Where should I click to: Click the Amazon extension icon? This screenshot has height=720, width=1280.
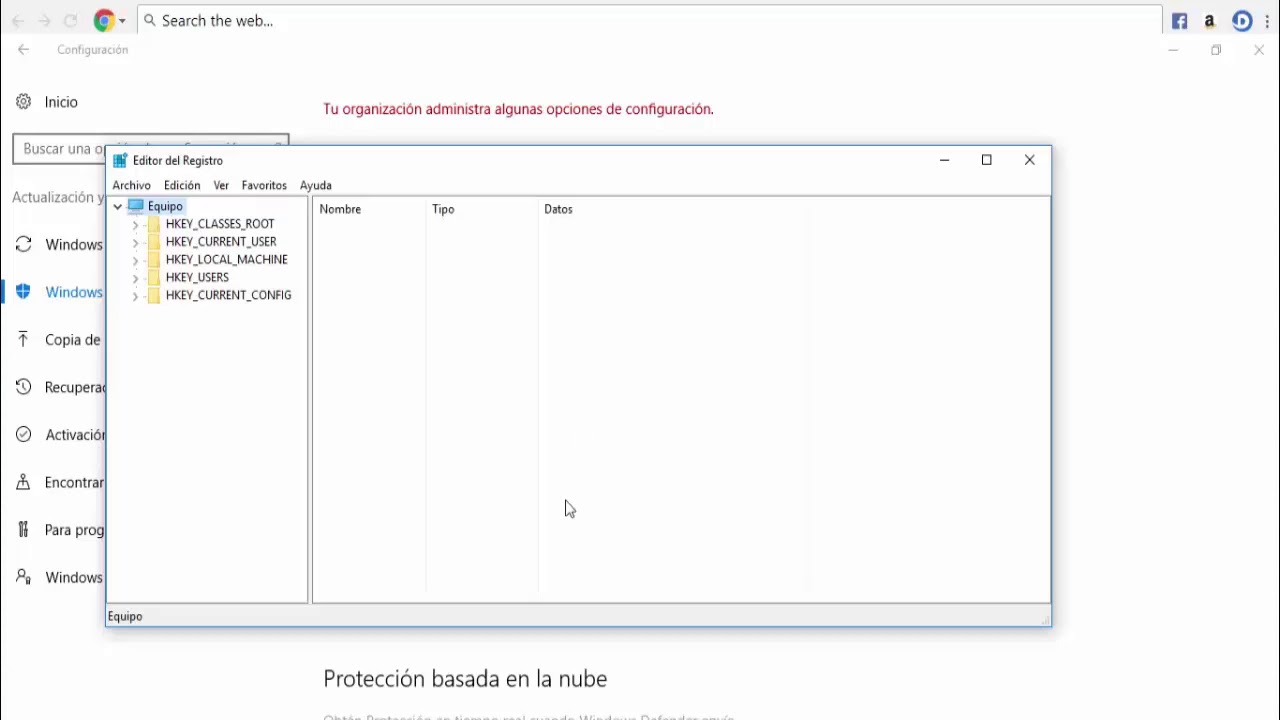pos(1210,21)
